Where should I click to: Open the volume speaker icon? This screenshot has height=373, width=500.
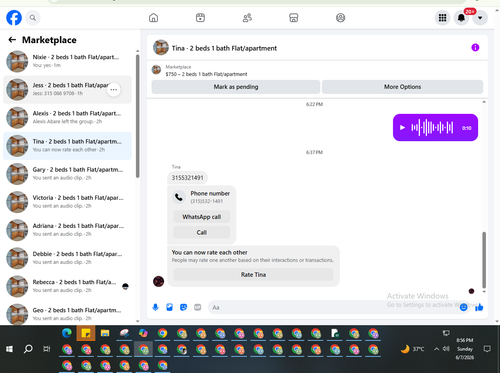[x=446, y=349]
